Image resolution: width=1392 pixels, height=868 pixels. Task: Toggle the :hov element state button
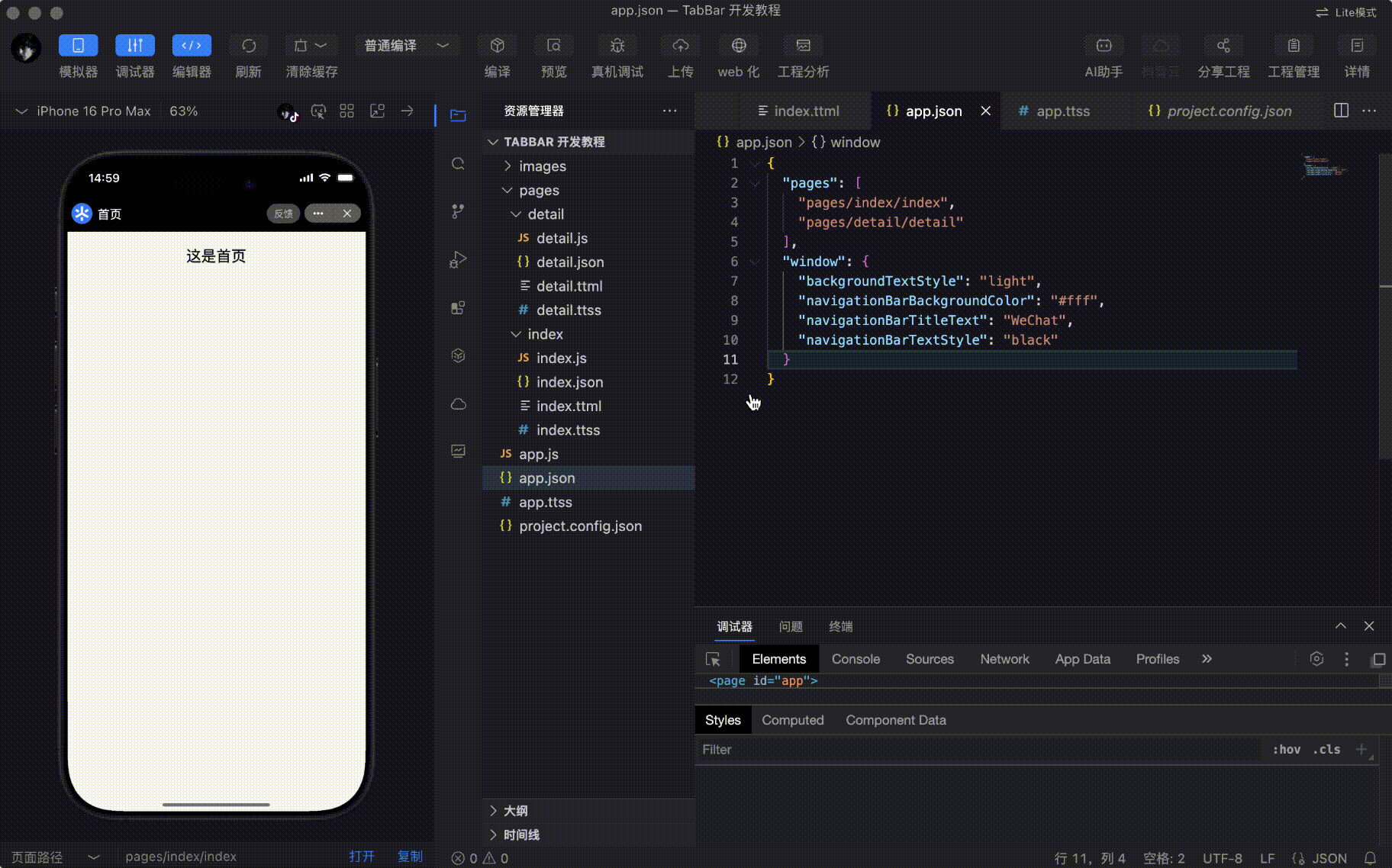click(1286, 750)
